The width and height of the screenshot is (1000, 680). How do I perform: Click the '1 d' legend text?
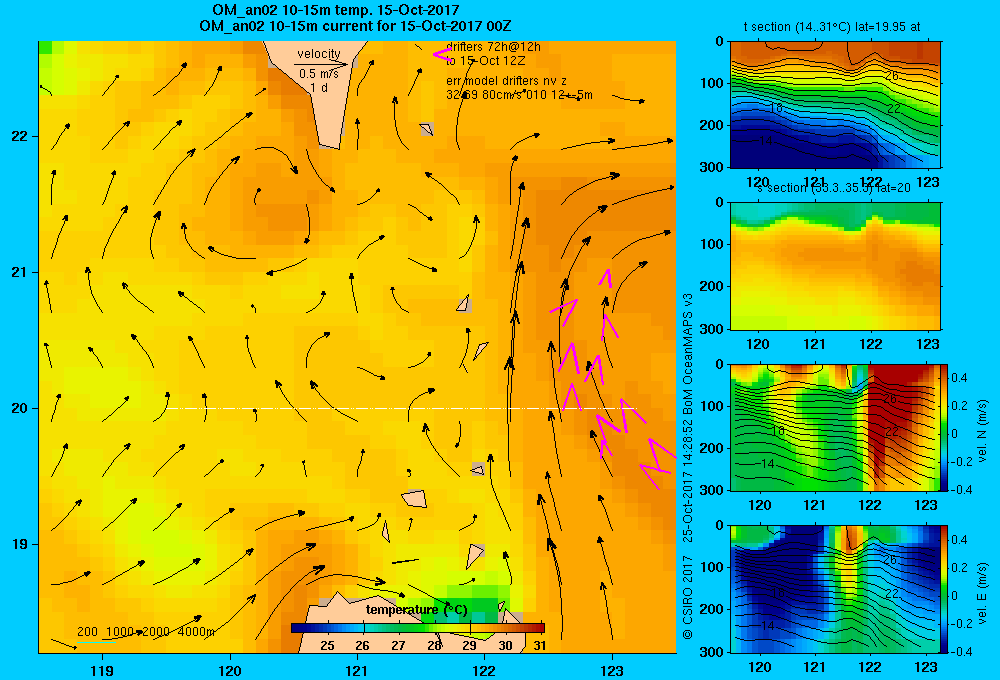(x=319, y=87)
